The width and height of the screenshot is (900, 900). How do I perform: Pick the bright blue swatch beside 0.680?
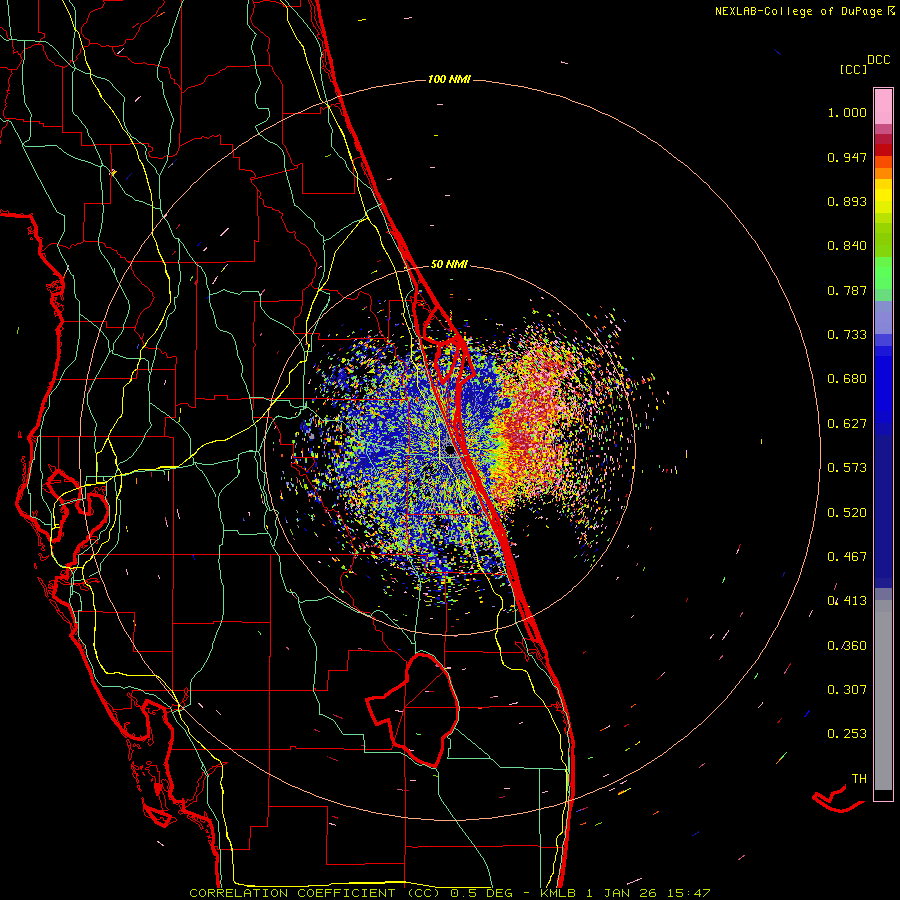pos(883,385)
